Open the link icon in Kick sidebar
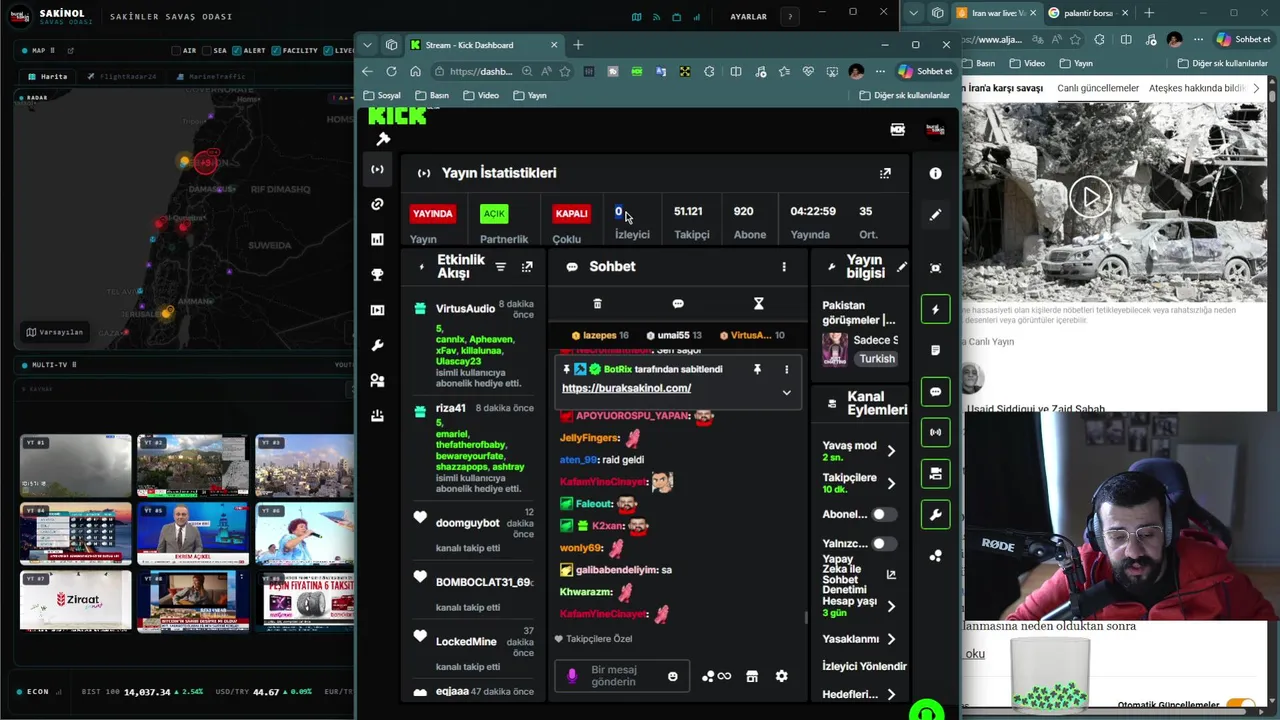 (377, 204)
